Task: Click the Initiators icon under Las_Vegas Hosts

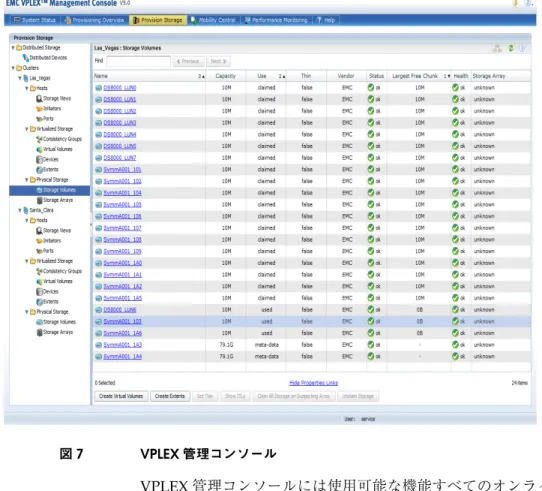Action: [x=39, y=109]
